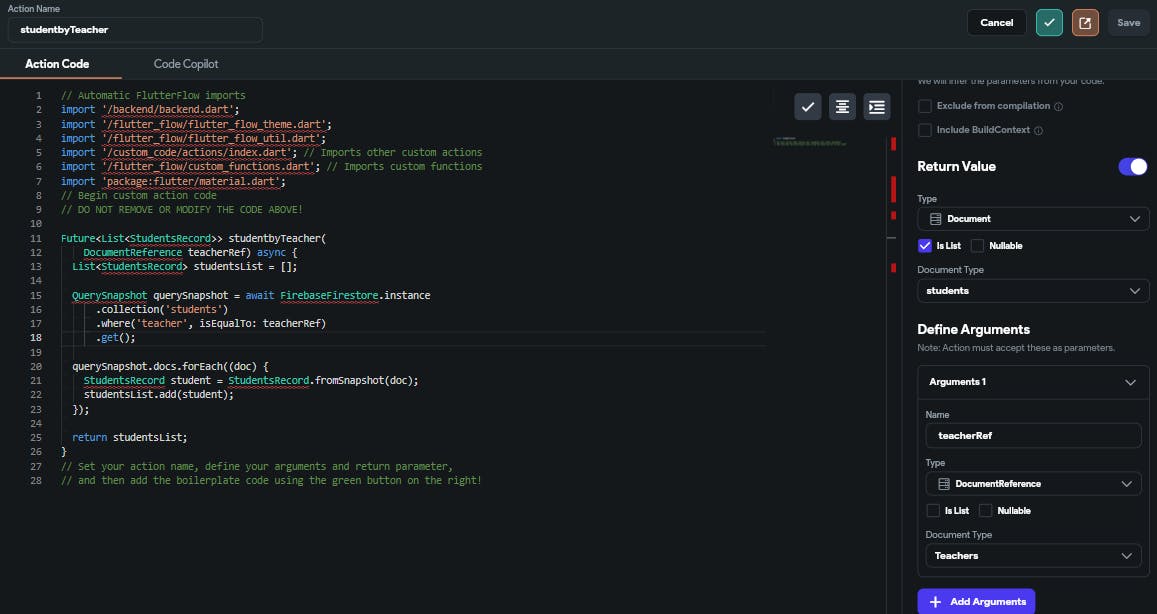Turn off the Return Value toggle
Screen dimensions: 1157x614
coord(1132,167)
